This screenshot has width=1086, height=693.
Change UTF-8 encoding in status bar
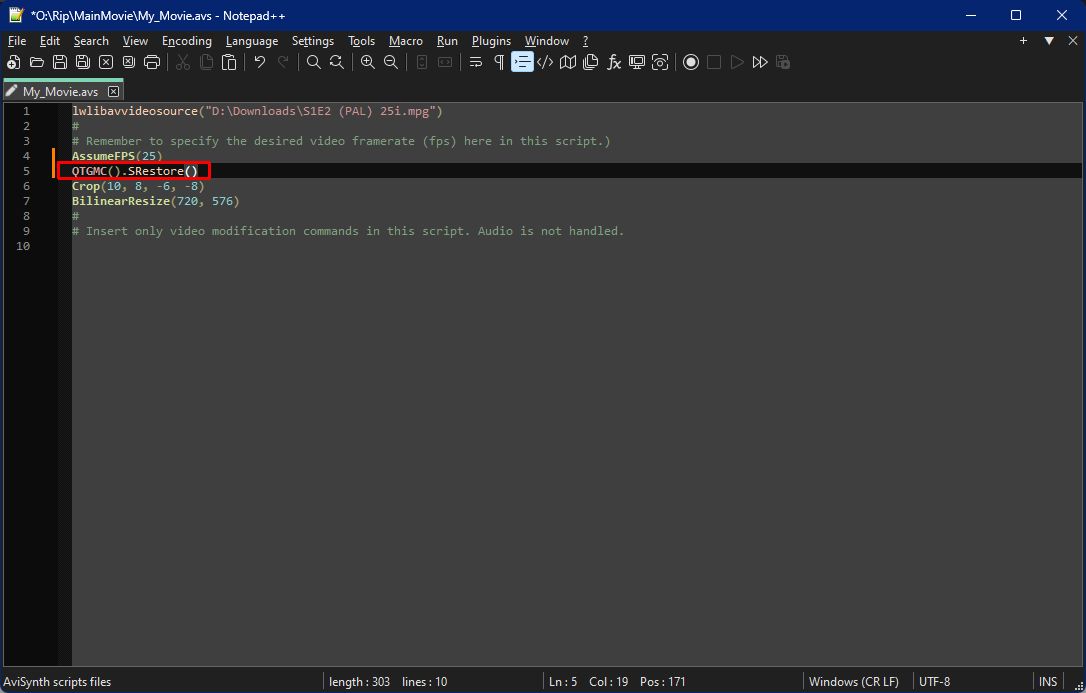(x=934, y=682)
